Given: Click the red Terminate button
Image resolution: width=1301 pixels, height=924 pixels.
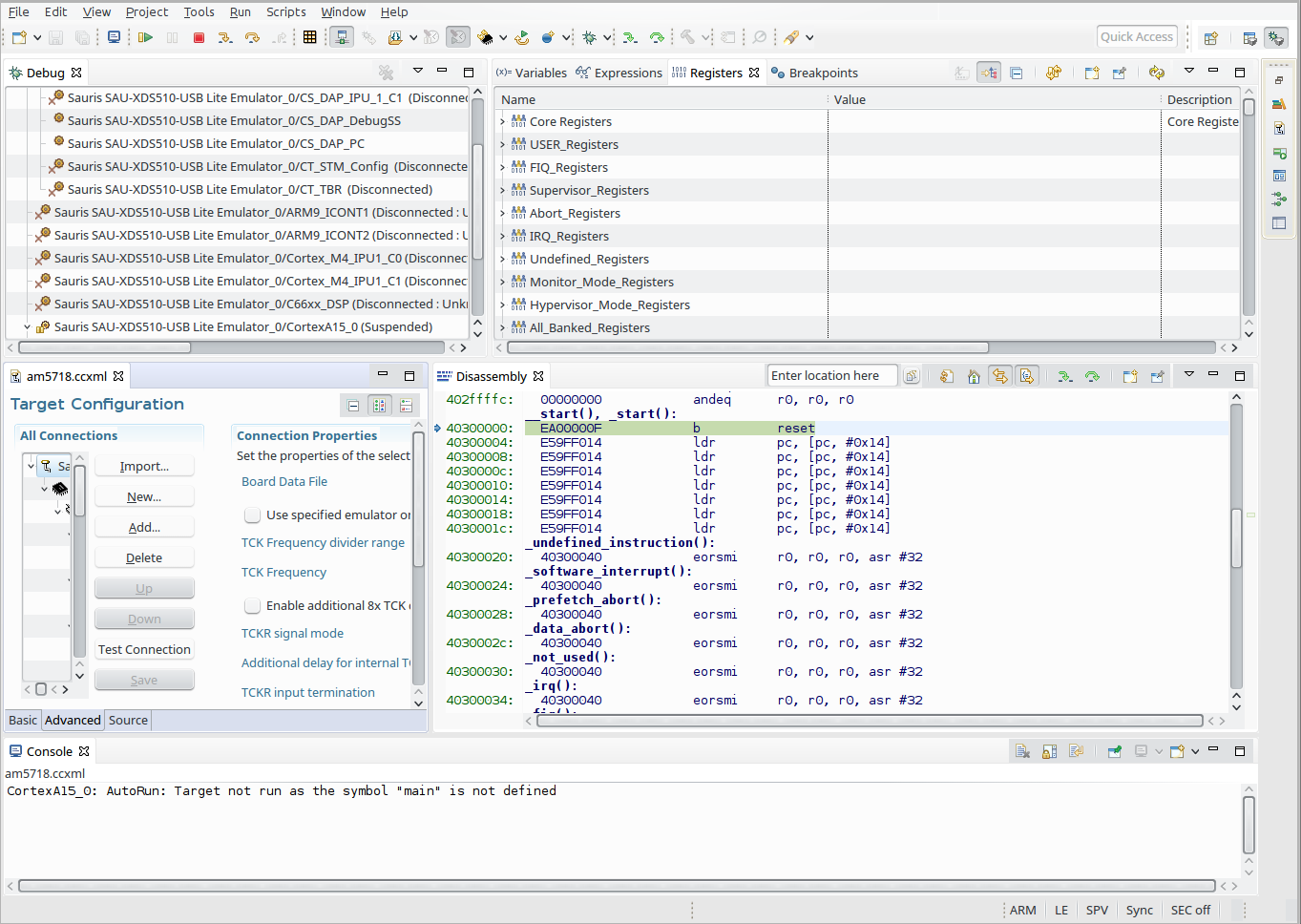Looking at the screenshot, I should pos(199,37).
